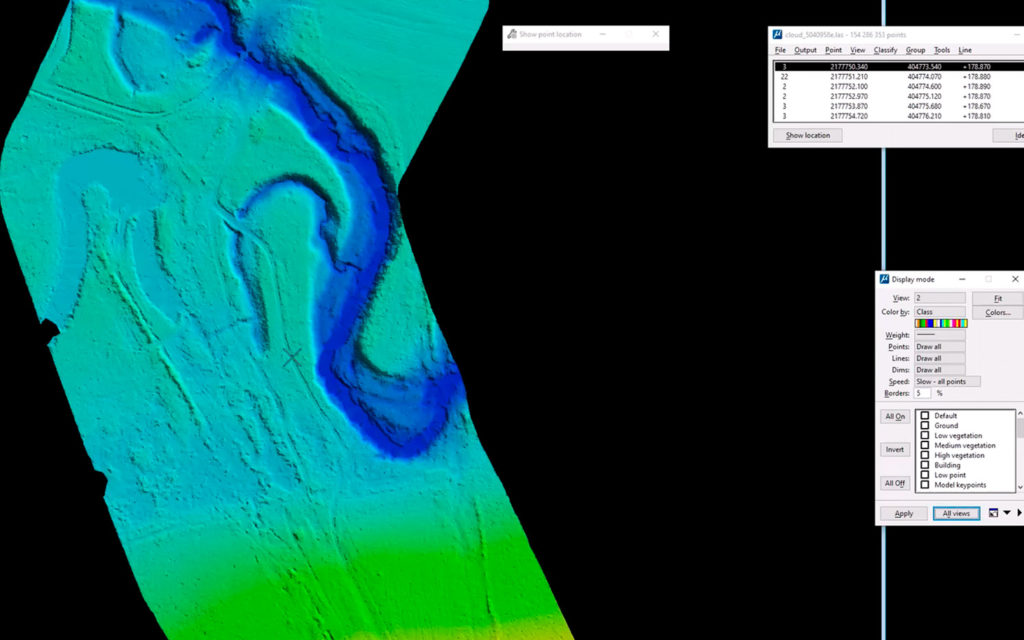Open the Color by Class dropdown
Image resolution: width=1024 pixels, height=640 pixels.
point(940,312)
